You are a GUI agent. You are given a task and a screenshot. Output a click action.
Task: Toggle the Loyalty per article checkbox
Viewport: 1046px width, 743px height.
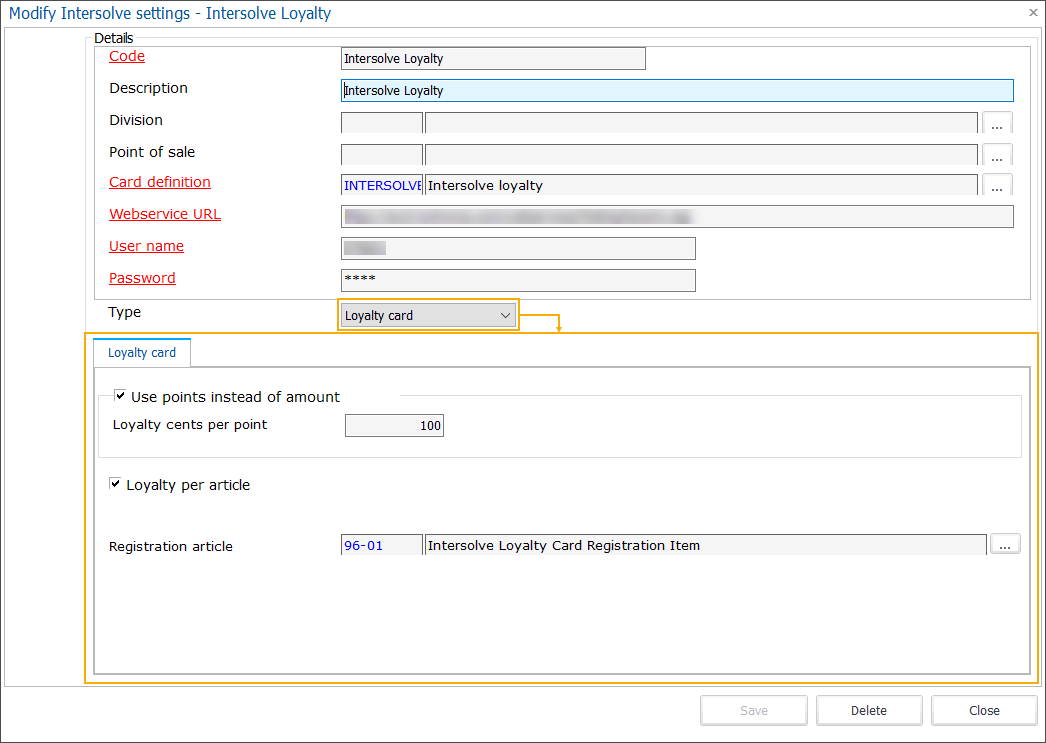coord(115,483)
